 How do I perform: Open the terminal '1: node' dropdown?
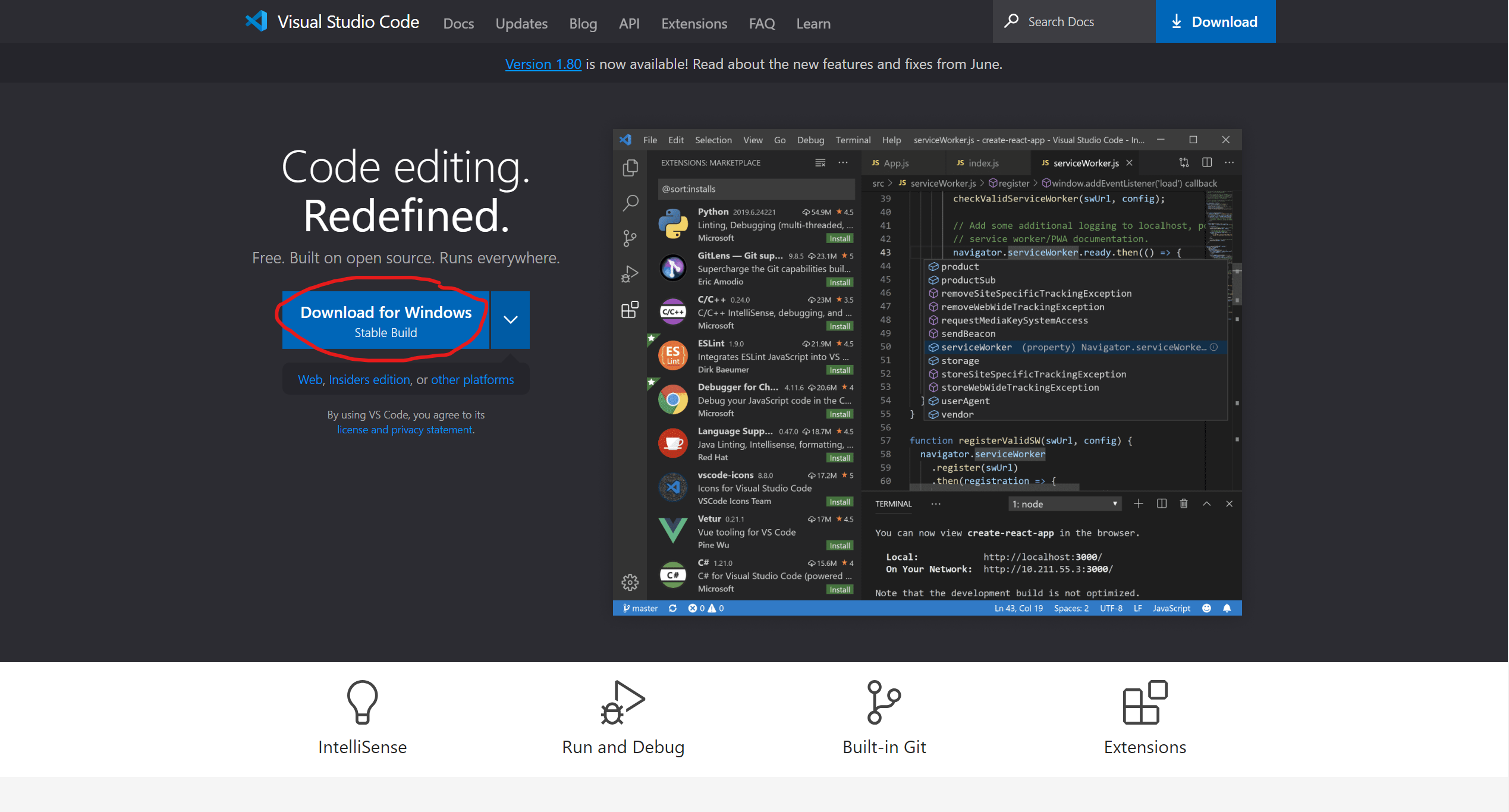pyautogui.click(x=1064, y=504)
